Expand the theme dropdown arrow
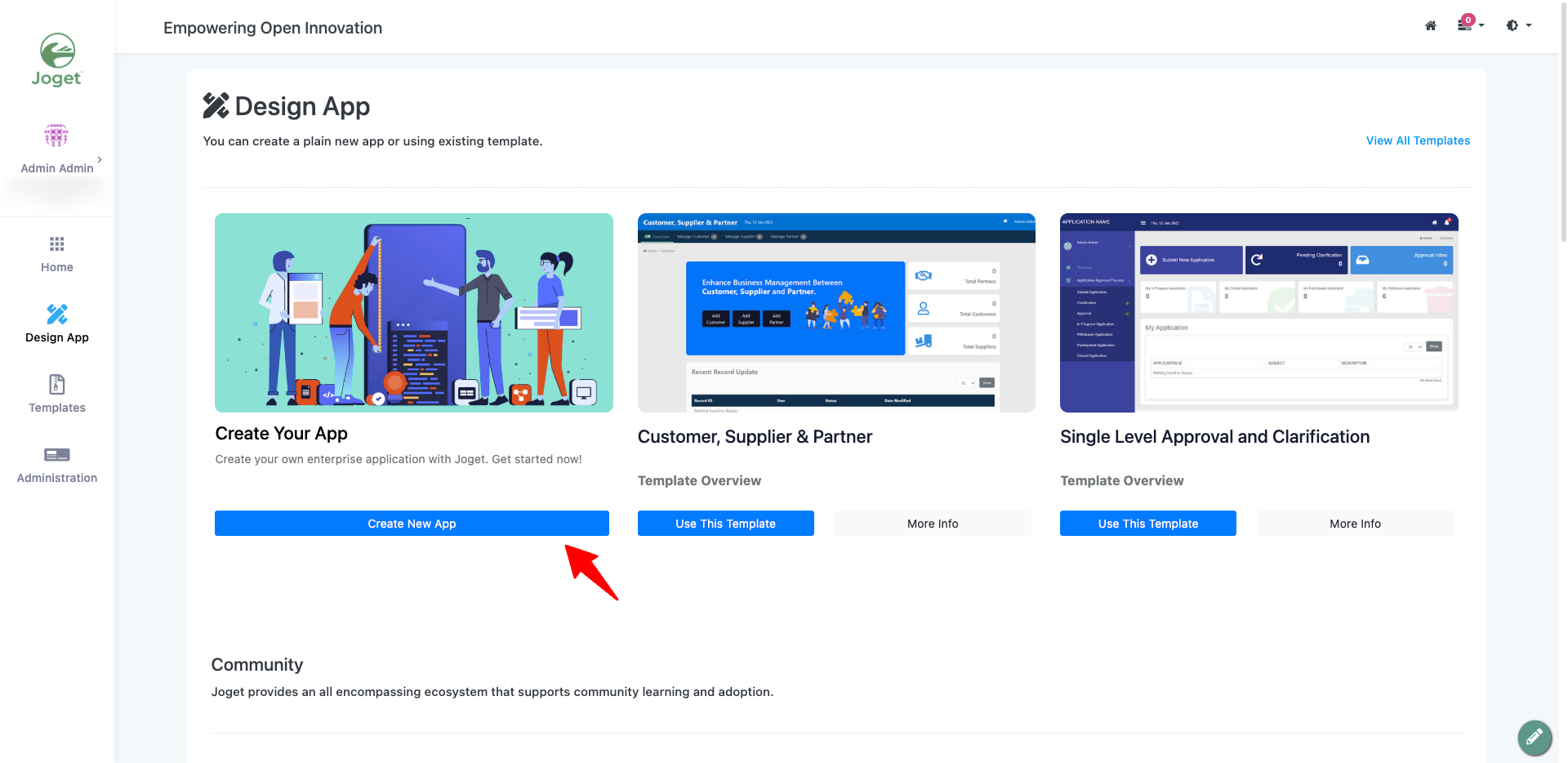The height and width of the screenshot is (763, 1568). 1529,25
